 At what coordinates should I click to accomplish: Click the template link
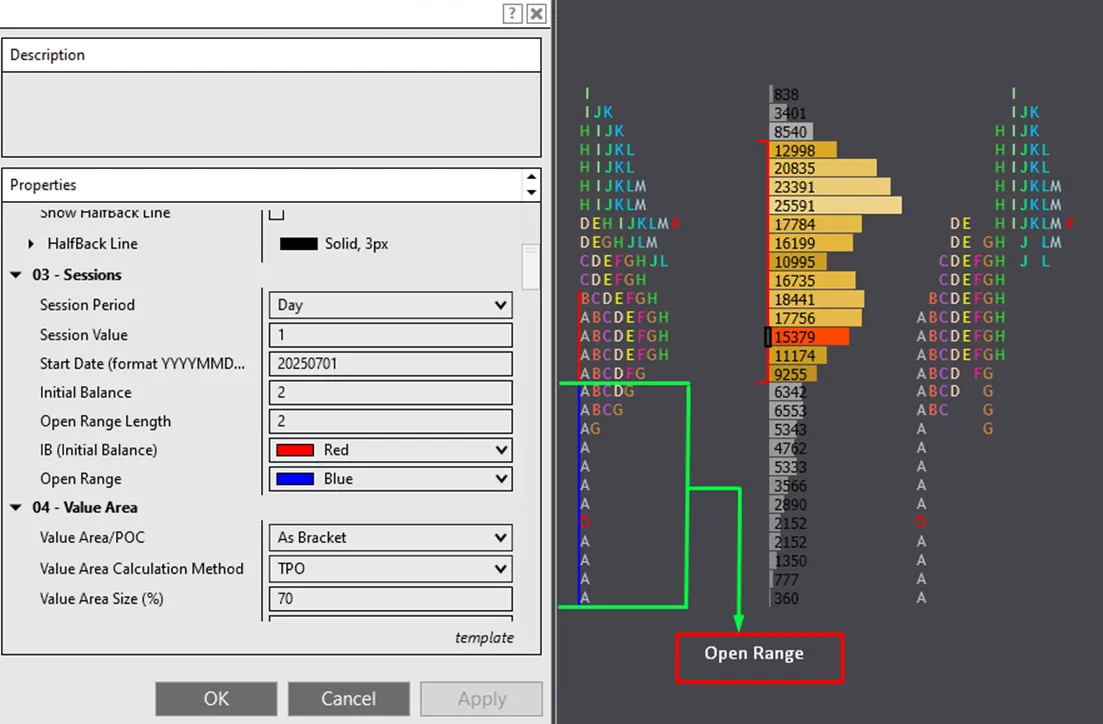click(484, 638)
